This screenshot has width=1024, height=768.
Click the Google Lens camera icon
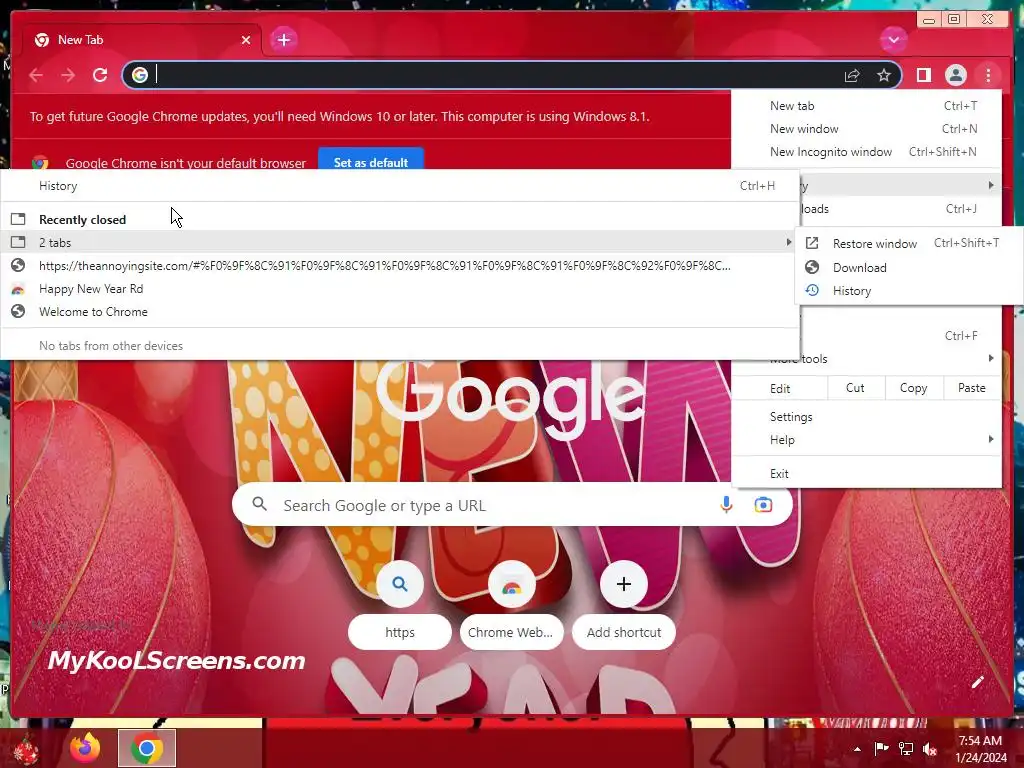coord(763,505)
